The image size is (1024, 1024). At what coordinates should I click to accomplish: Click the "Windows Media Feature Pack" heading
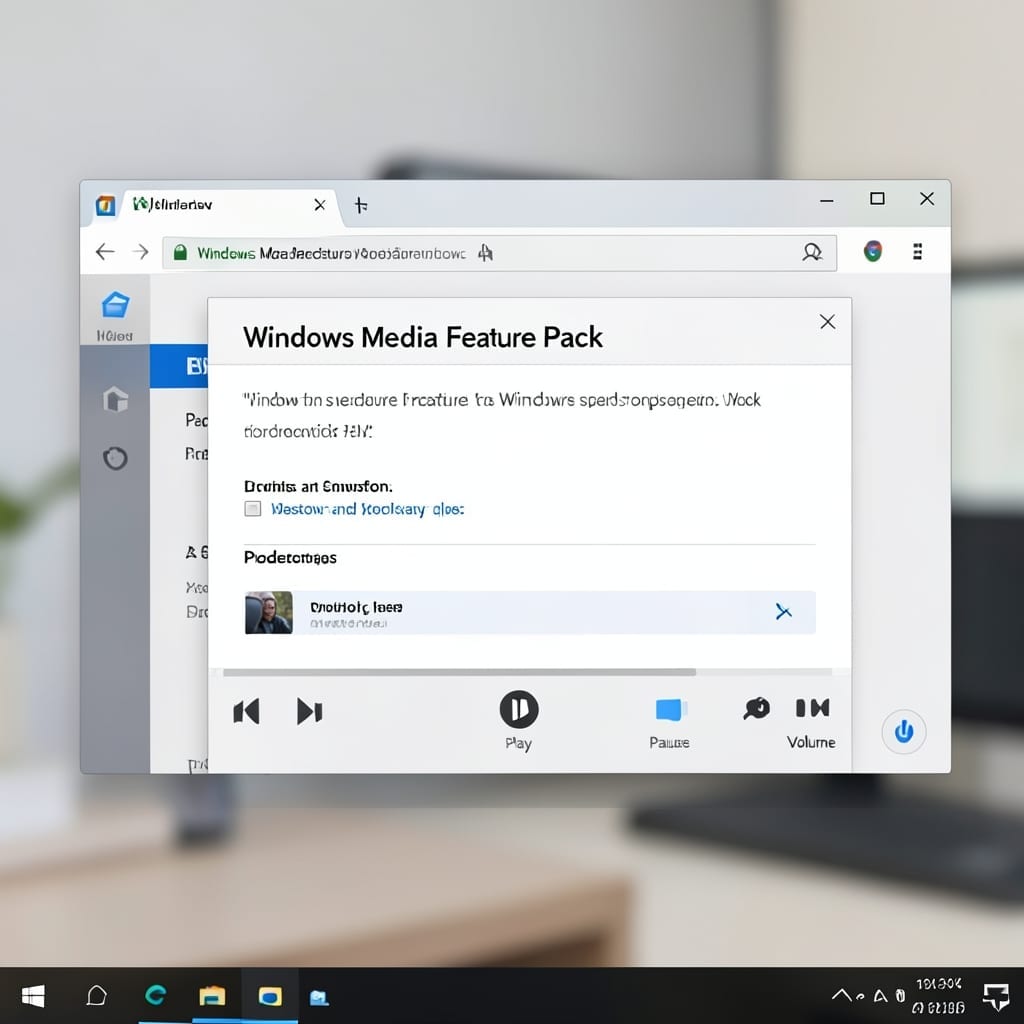(x=423, y=338)
